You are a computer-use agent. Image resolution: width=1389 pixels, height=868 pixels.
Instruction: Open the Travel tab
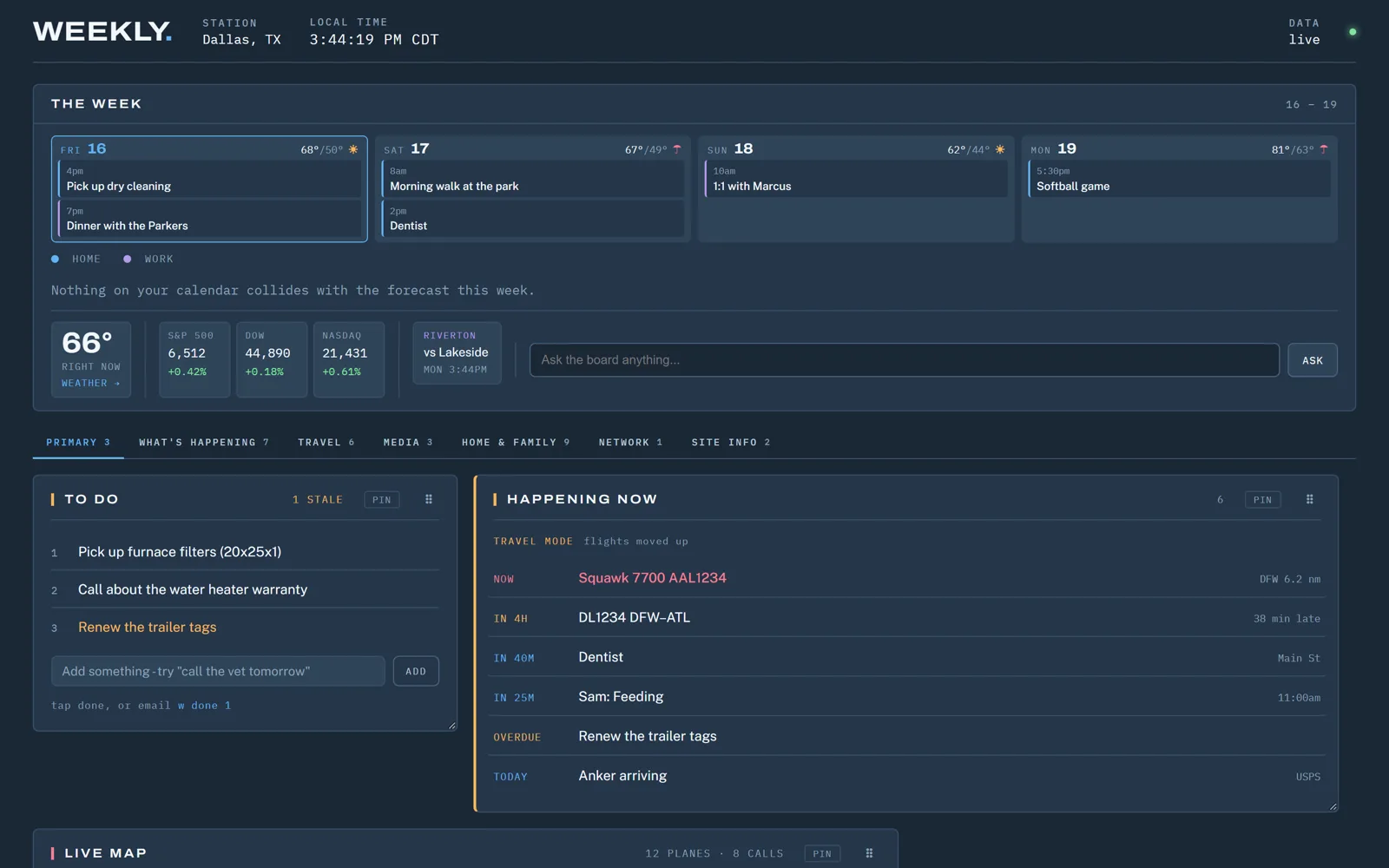(326, 443)
